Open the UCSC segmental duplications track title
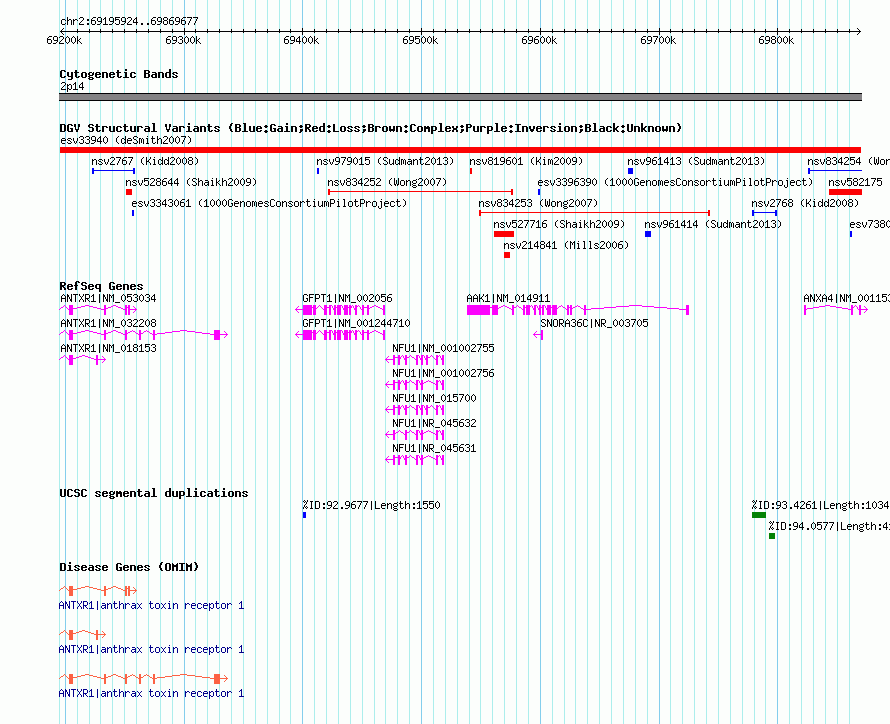The width and height of the screenshot is (890, 724). tap(154, 493)
